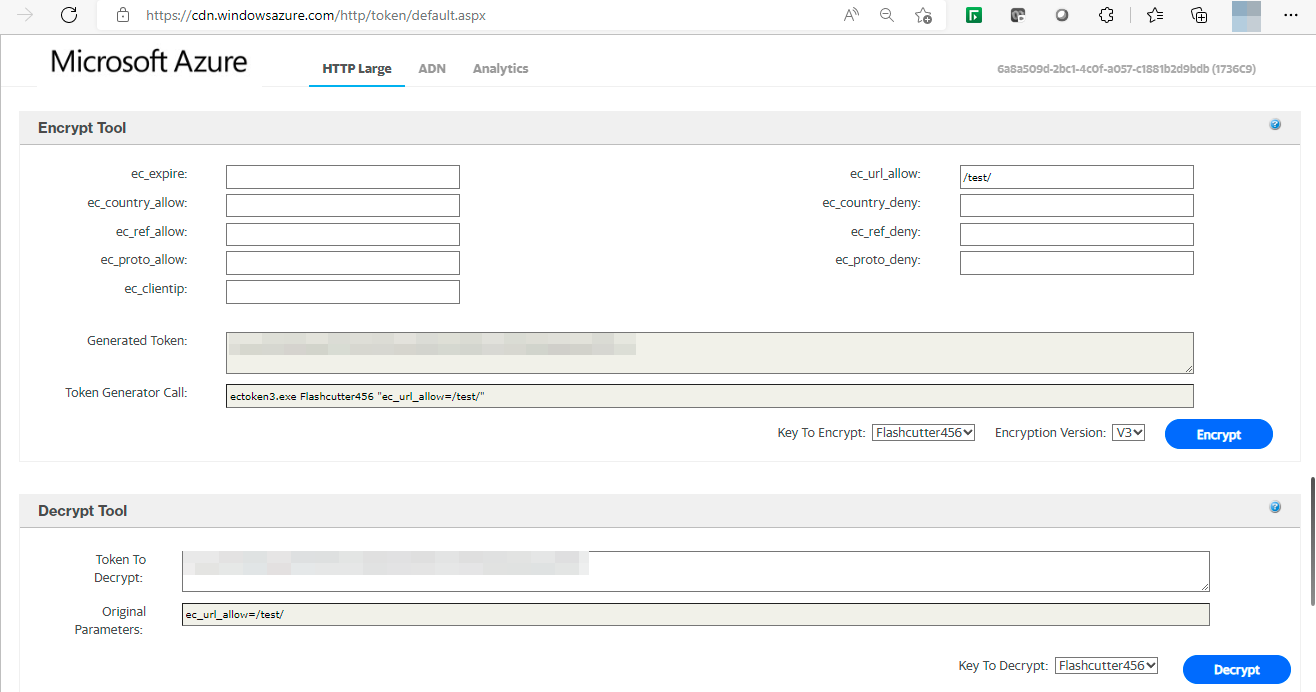Viewport: 1316px width, 692px height.
Task: Click the Generated Token label
Action: click(x=137, y=341)
